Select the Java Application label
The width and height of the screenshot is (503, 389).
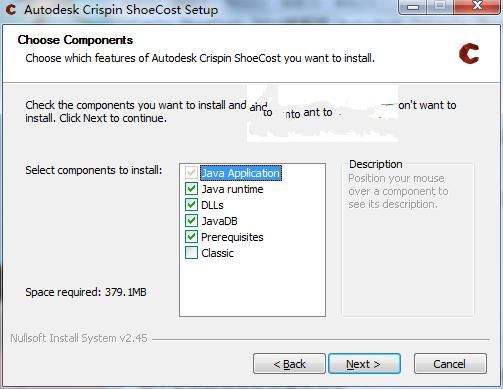pyautogui.click(x=241, y=173)
